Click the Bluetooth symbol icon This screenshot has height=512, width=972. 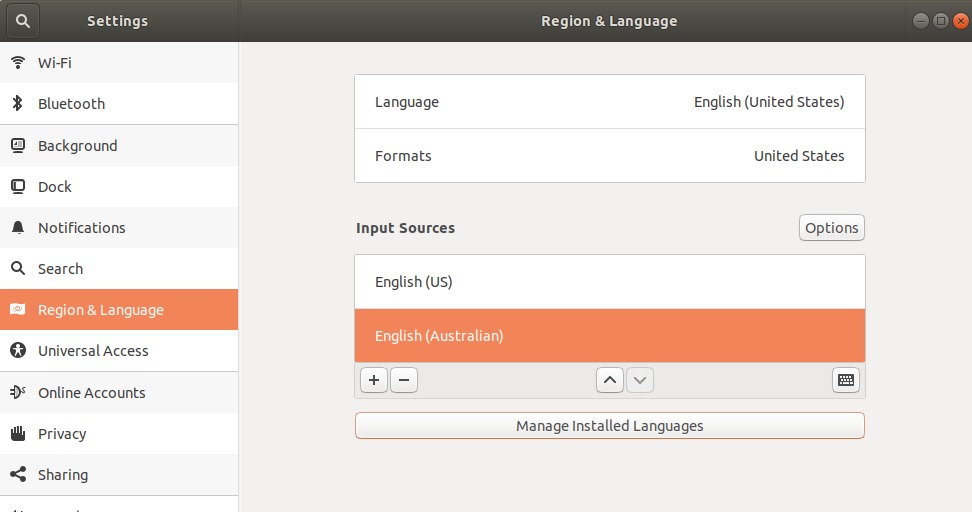click(x=18, y=104)
